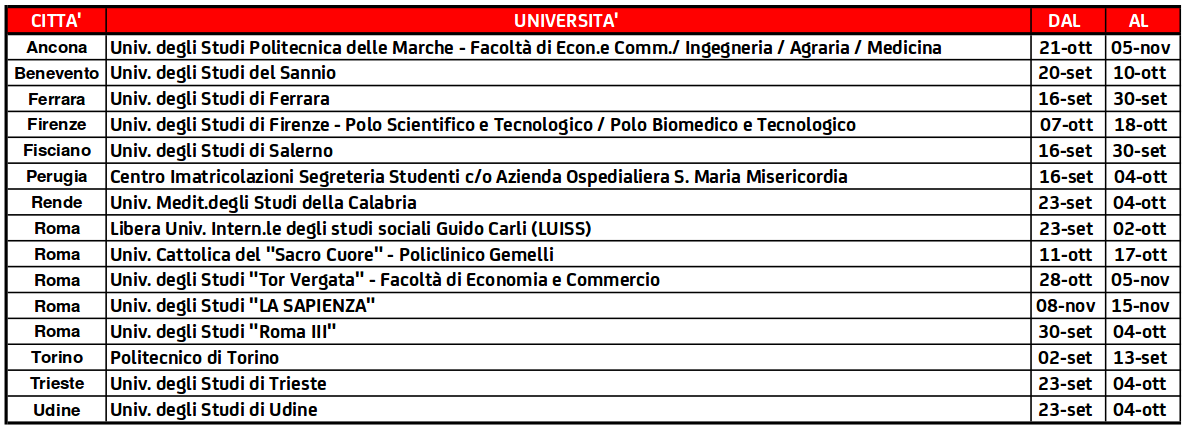This screenshot has height=429, width=1185.
Task: Select the Fisciano city cell
Action: (x=56, y=150)
